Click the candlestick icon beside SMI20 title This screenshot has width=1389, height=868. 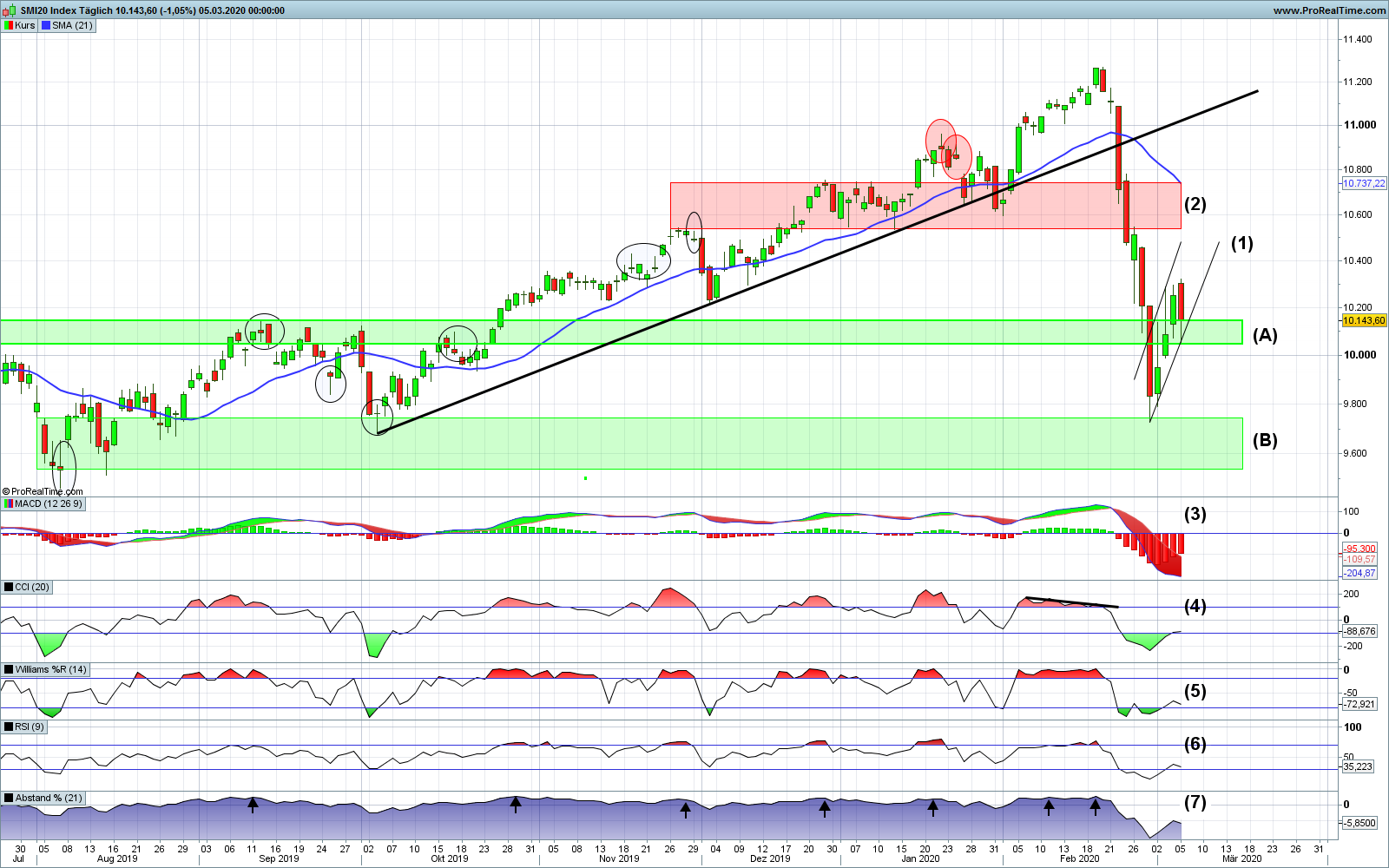point(10,10)
